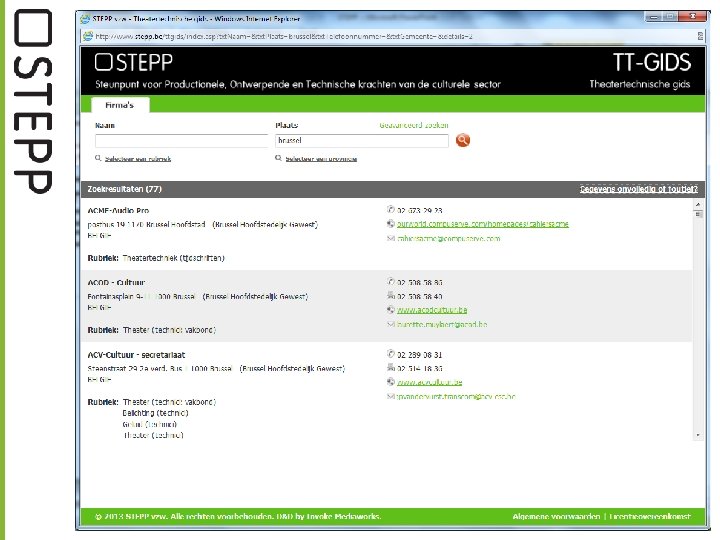The width and height of the screenshot is (720, 540).
Task: Click phone icon for ACME-Audio Pro
Action: (391, 209)
